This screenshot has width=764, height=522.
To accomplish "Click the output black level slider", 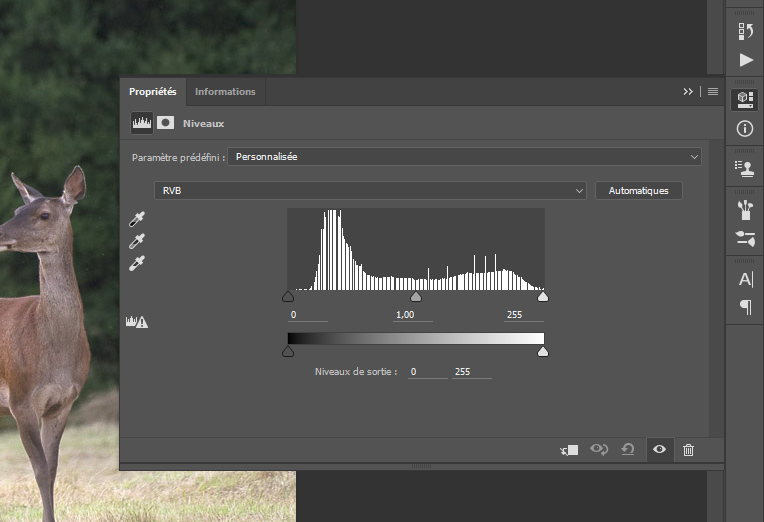I will click(288, 351).
